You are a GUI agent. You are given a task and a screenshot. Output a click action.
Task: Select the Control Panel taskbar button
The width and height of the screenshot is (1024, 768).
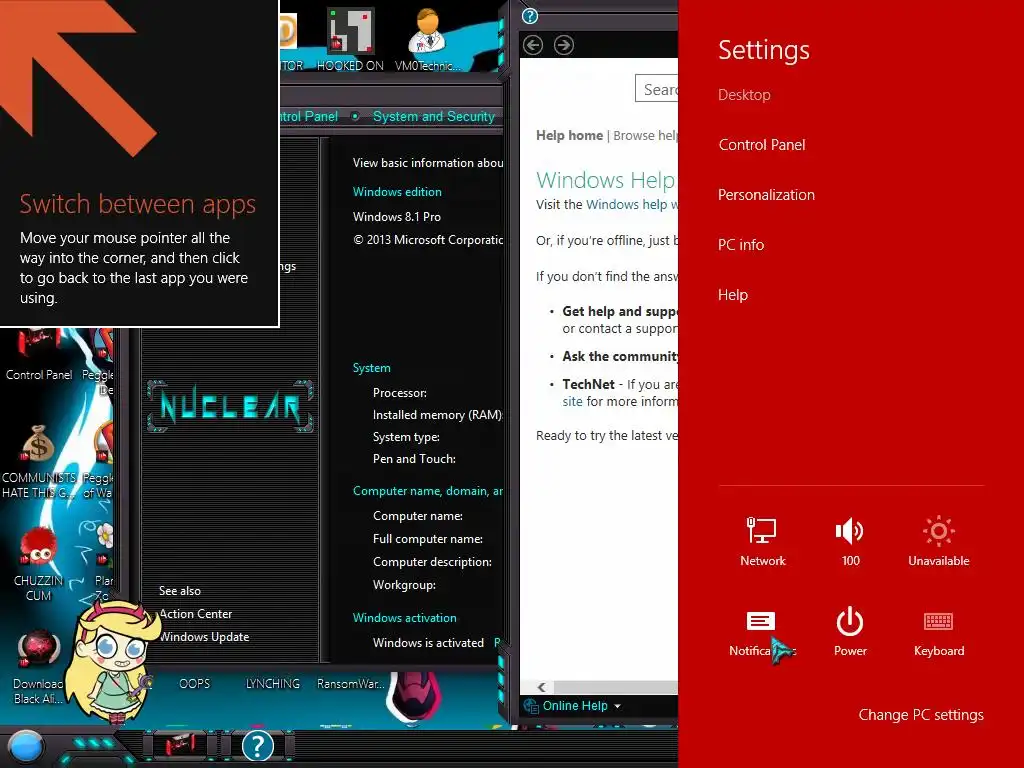(x=179, y=745)
